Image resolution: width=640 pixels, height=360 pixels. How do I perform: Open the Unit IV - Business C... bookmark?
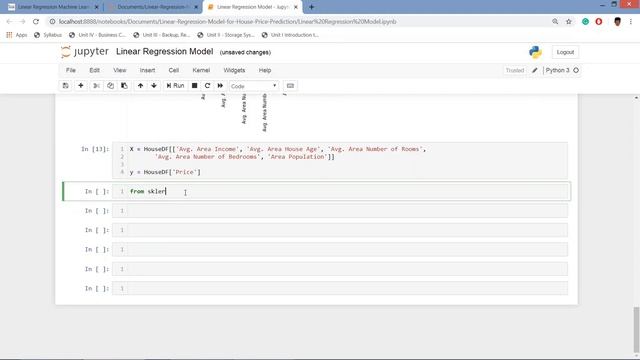[98, 35]
